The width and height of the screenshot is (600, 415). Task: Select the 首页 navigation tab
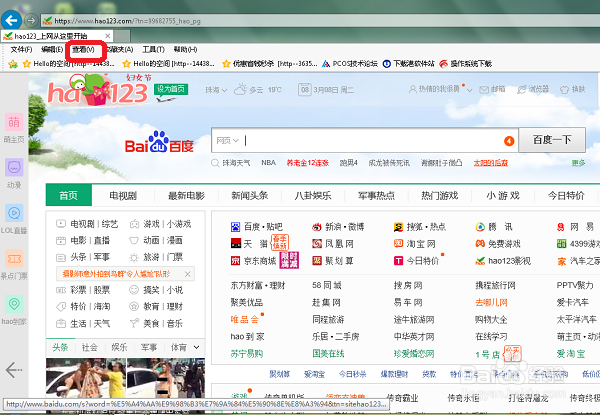pos(68,195)
